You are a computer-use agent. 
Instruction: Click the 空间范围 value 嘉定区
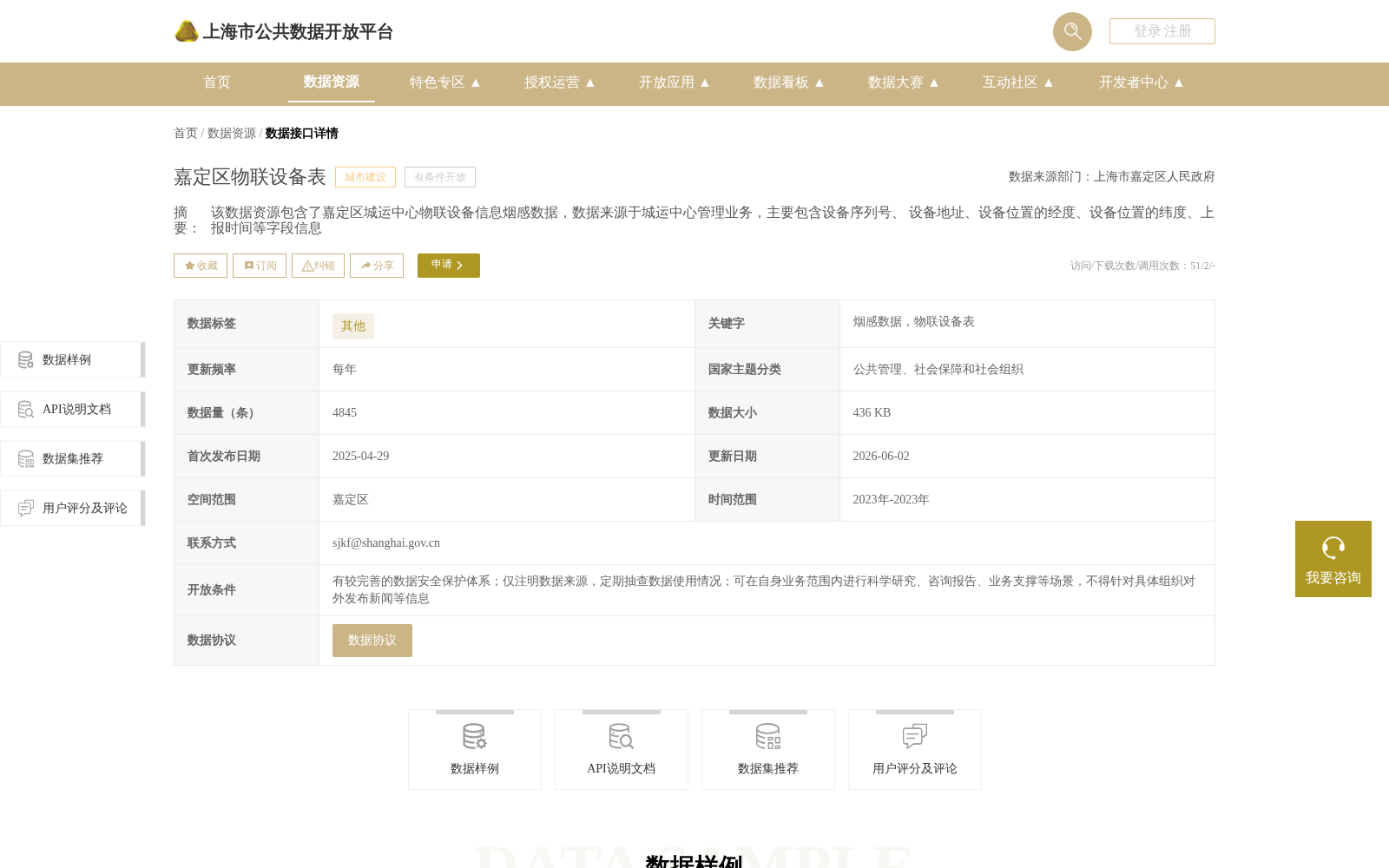tap(351, 500)
